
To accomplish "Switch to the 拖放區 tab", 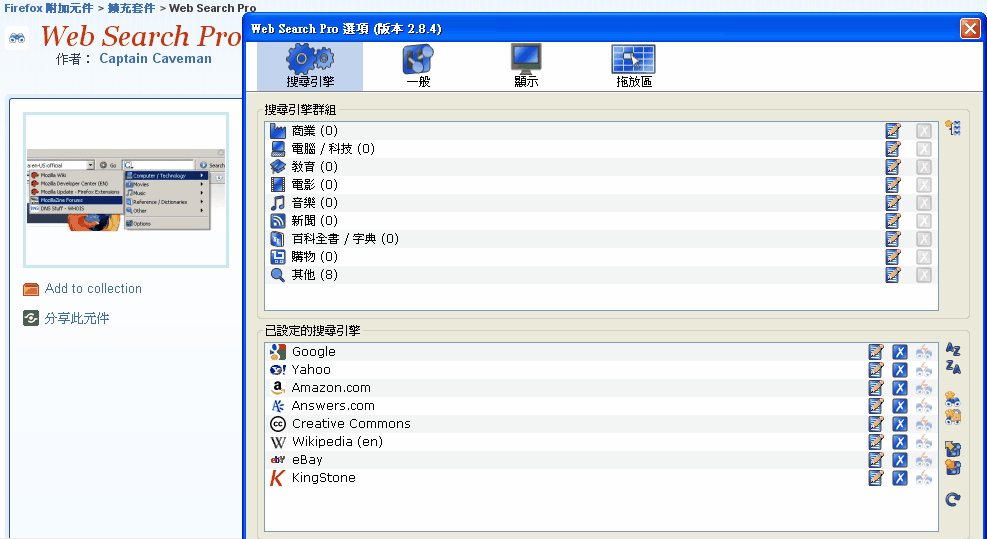I will coord(632,67).
